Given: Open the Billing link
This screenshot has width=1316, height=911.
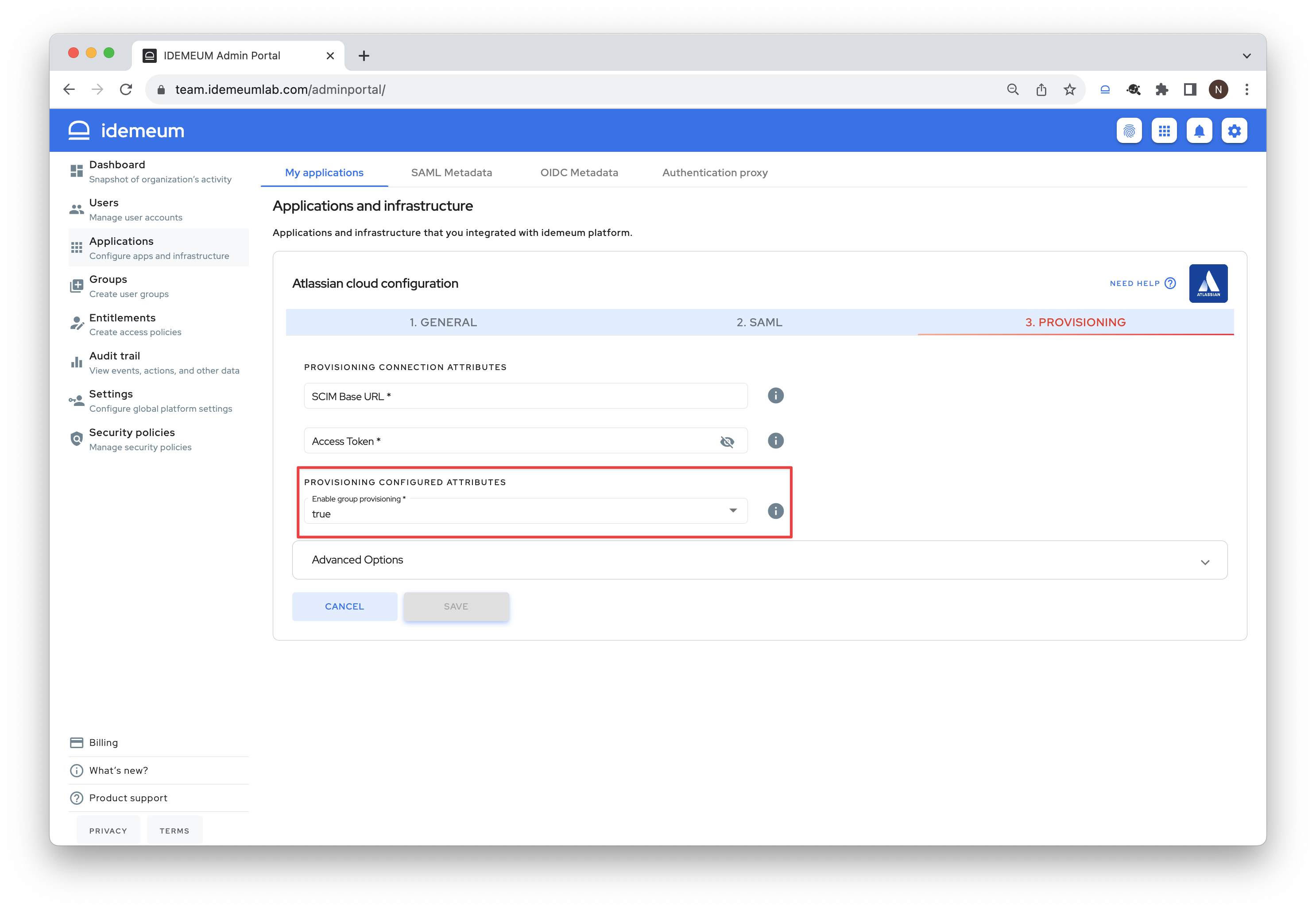Looking at the screenshot, I should pyautogui.click(x=159, y=743).
